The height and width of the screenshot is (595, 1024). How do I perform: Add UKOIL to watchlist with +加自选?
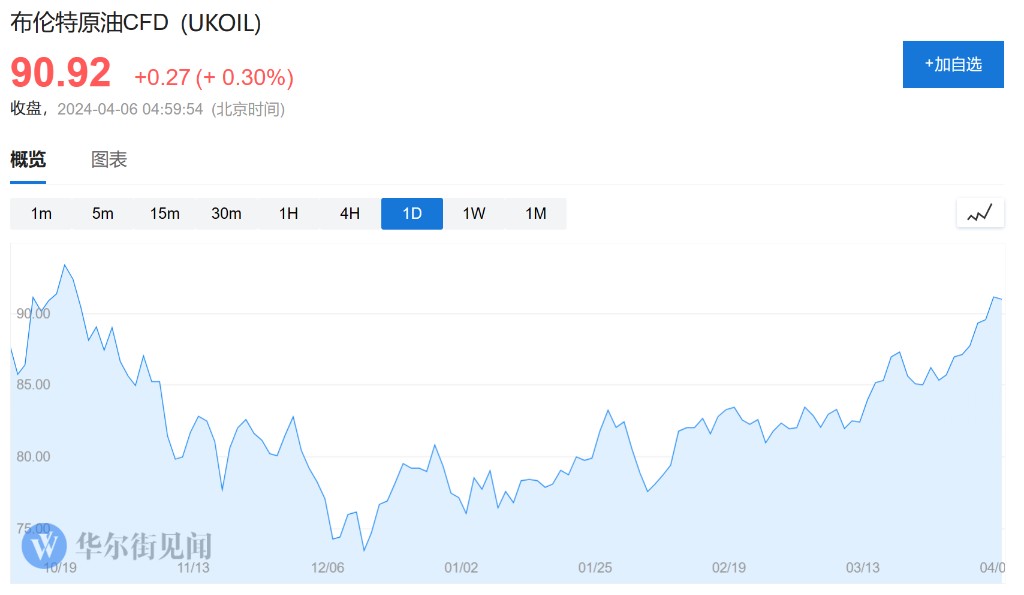click(x=952, y=64)
